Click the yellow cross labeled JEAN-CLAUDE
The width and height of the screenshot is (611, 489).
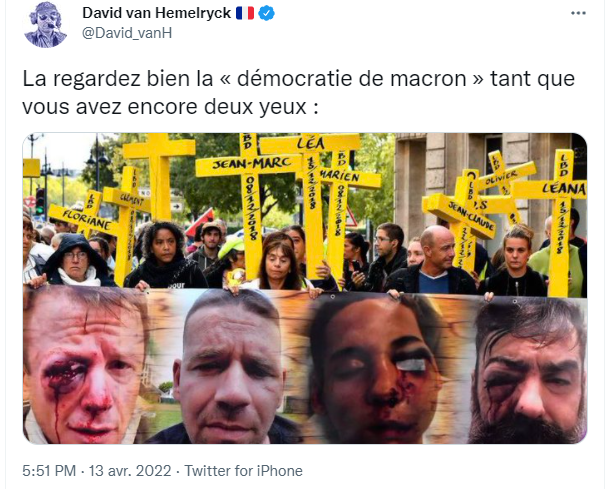coord(464,220)
